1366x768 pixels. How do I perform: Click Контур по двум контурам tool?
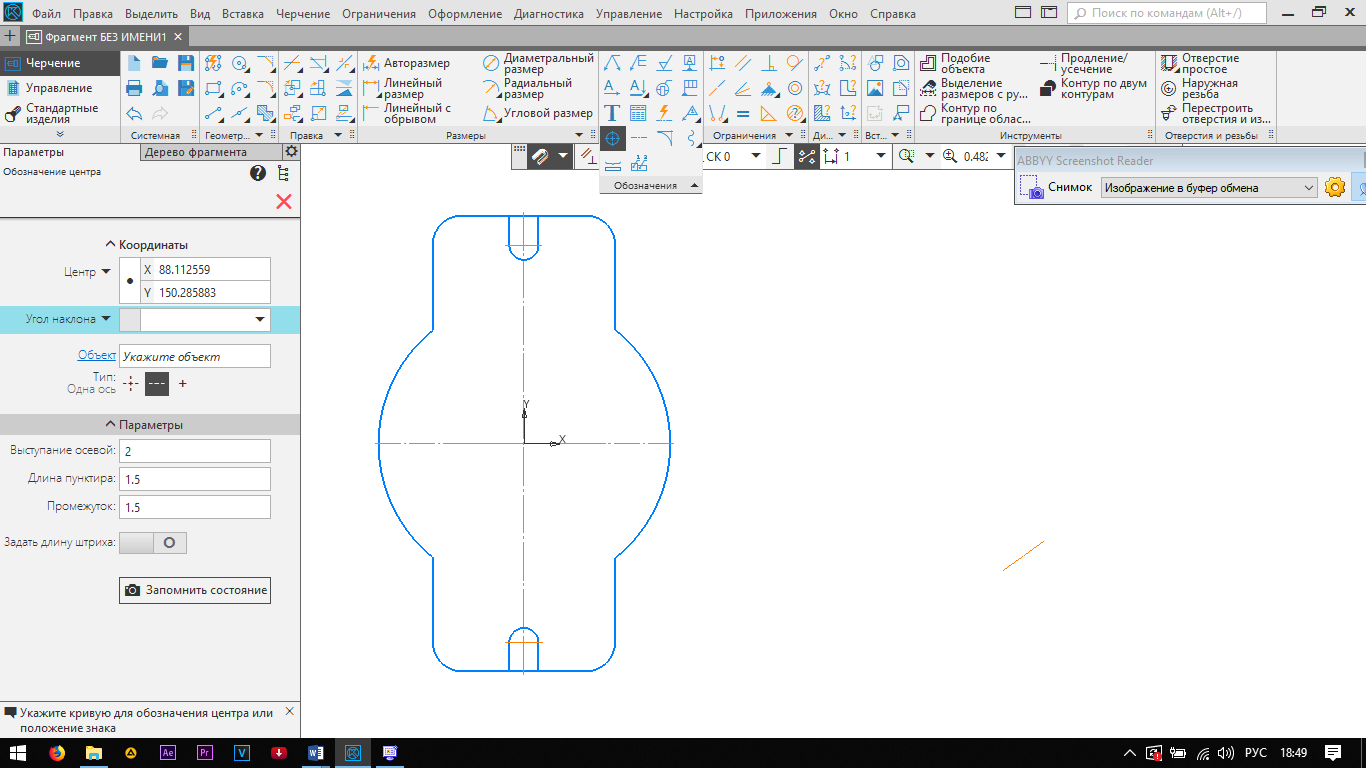click(1093, 89)
